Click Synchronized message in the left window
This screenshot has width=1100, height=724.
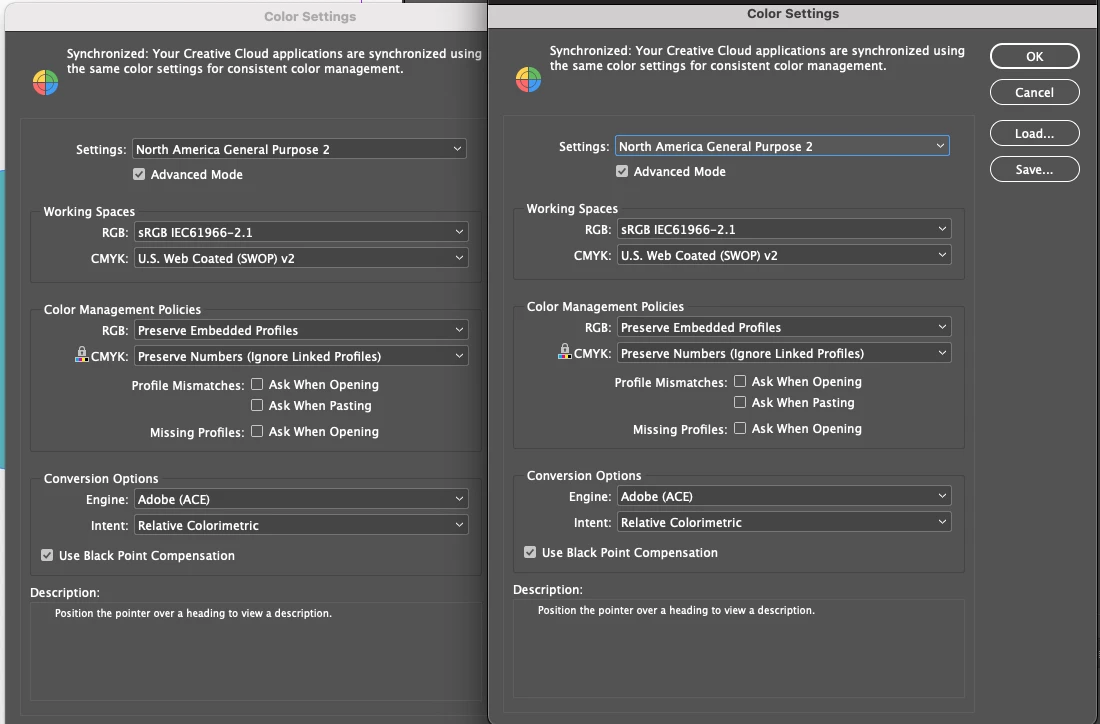(x=274, y=61)
